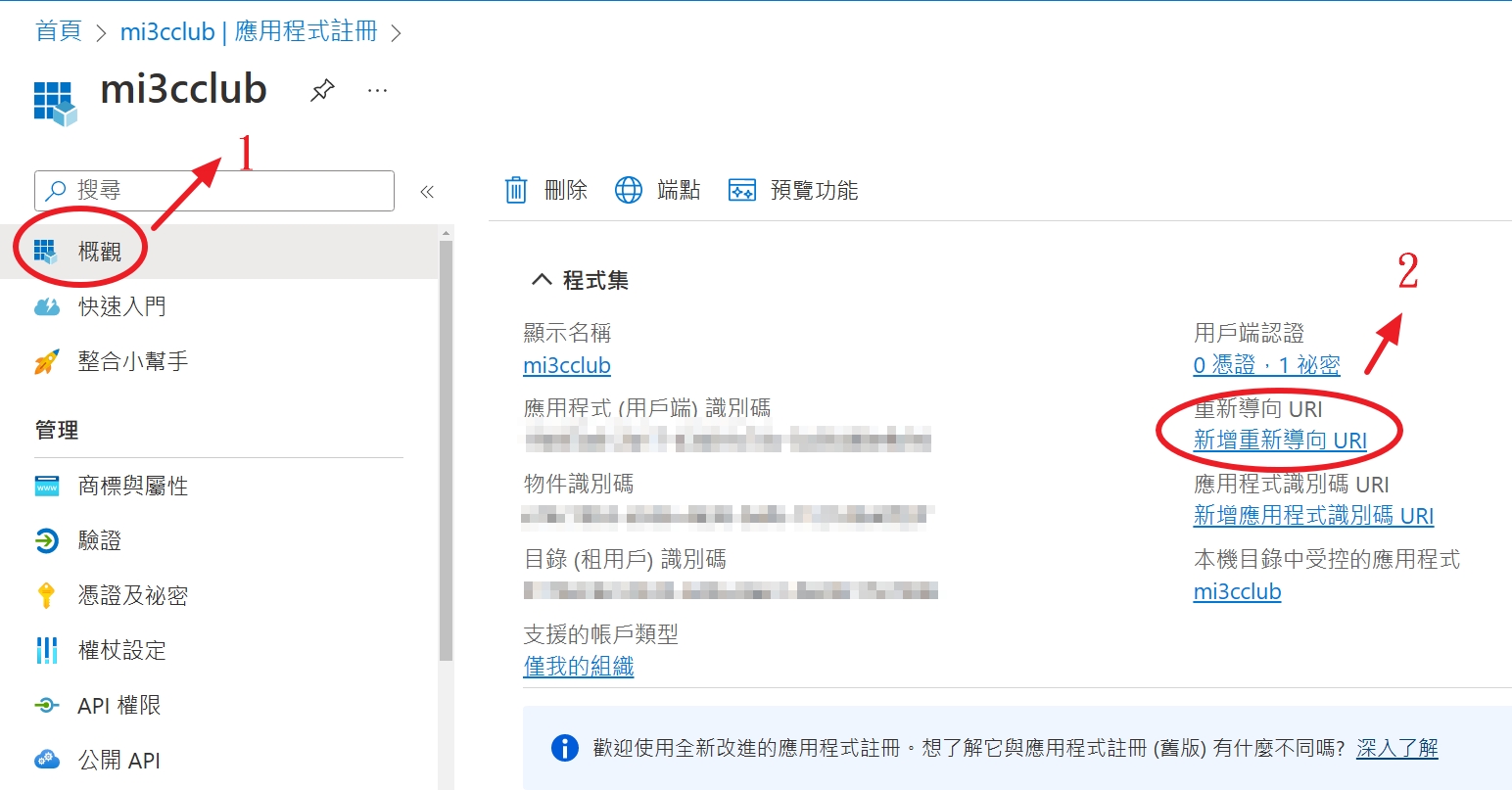1512x790 pixels.
Task: Click the 用戶端認證 label
Action: click(1249, 333)
